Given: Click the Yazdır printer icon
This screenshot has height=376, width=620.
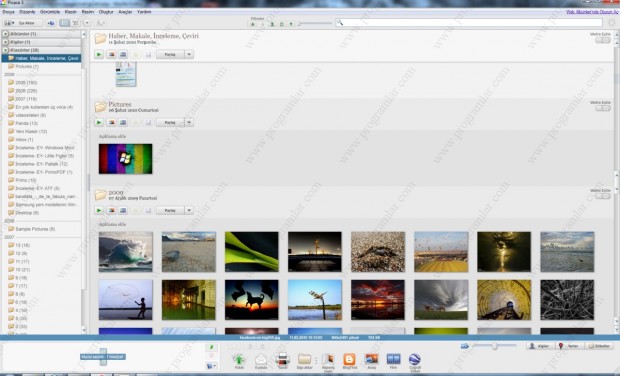Looking at the screenshot, I should [x=283, y=360].
